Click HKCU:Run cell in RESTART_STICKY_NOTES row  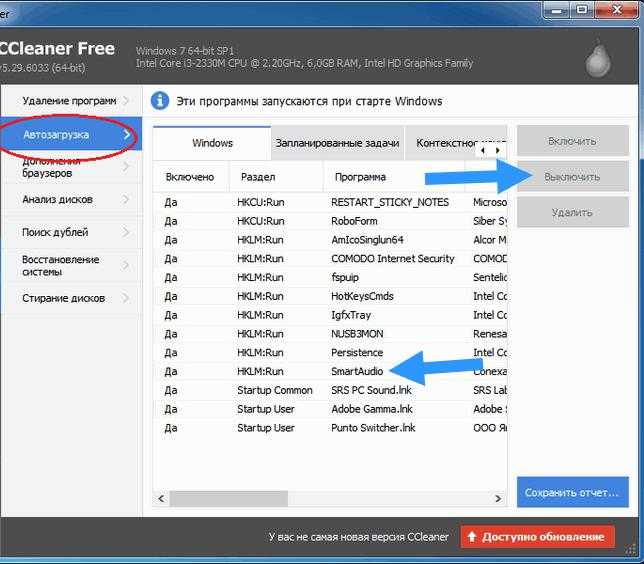[261, 202]
